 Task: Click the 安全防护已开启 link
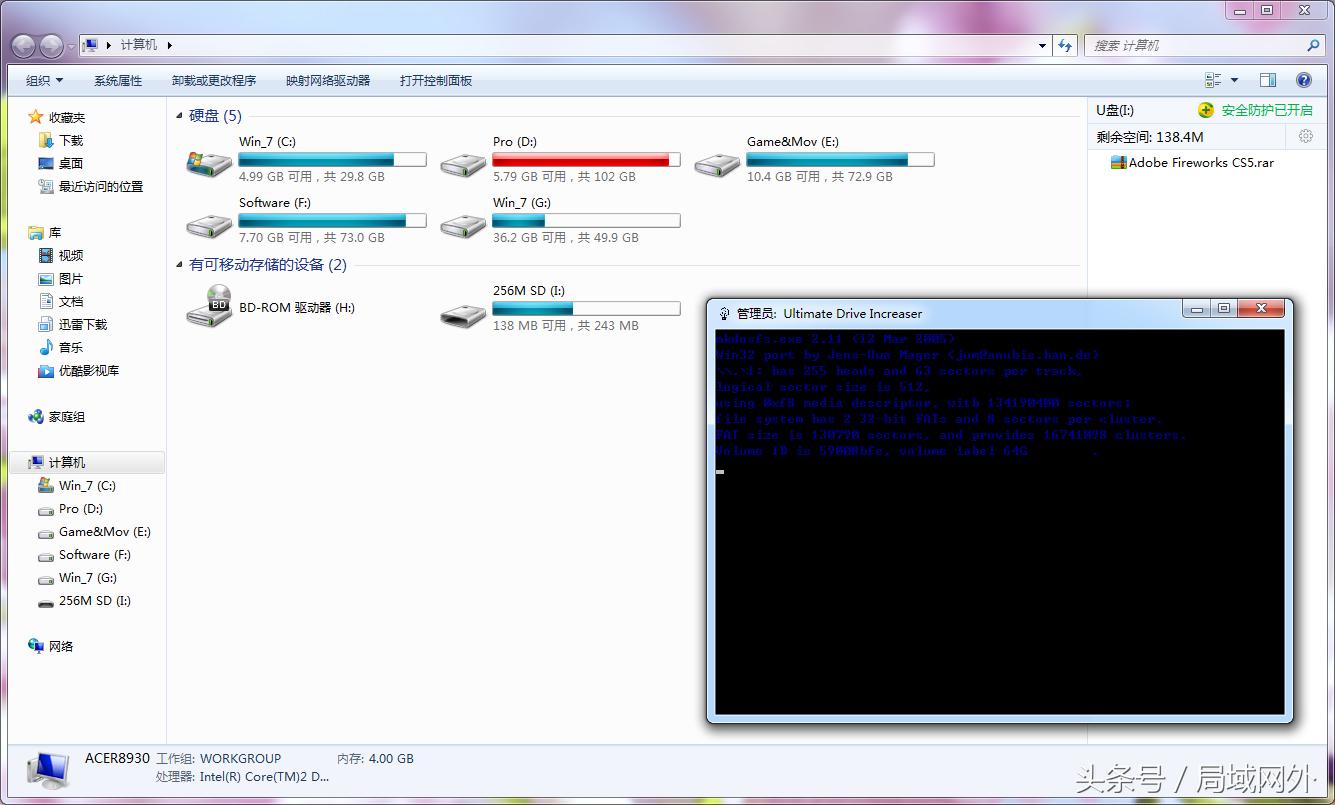pos(1267,110)
